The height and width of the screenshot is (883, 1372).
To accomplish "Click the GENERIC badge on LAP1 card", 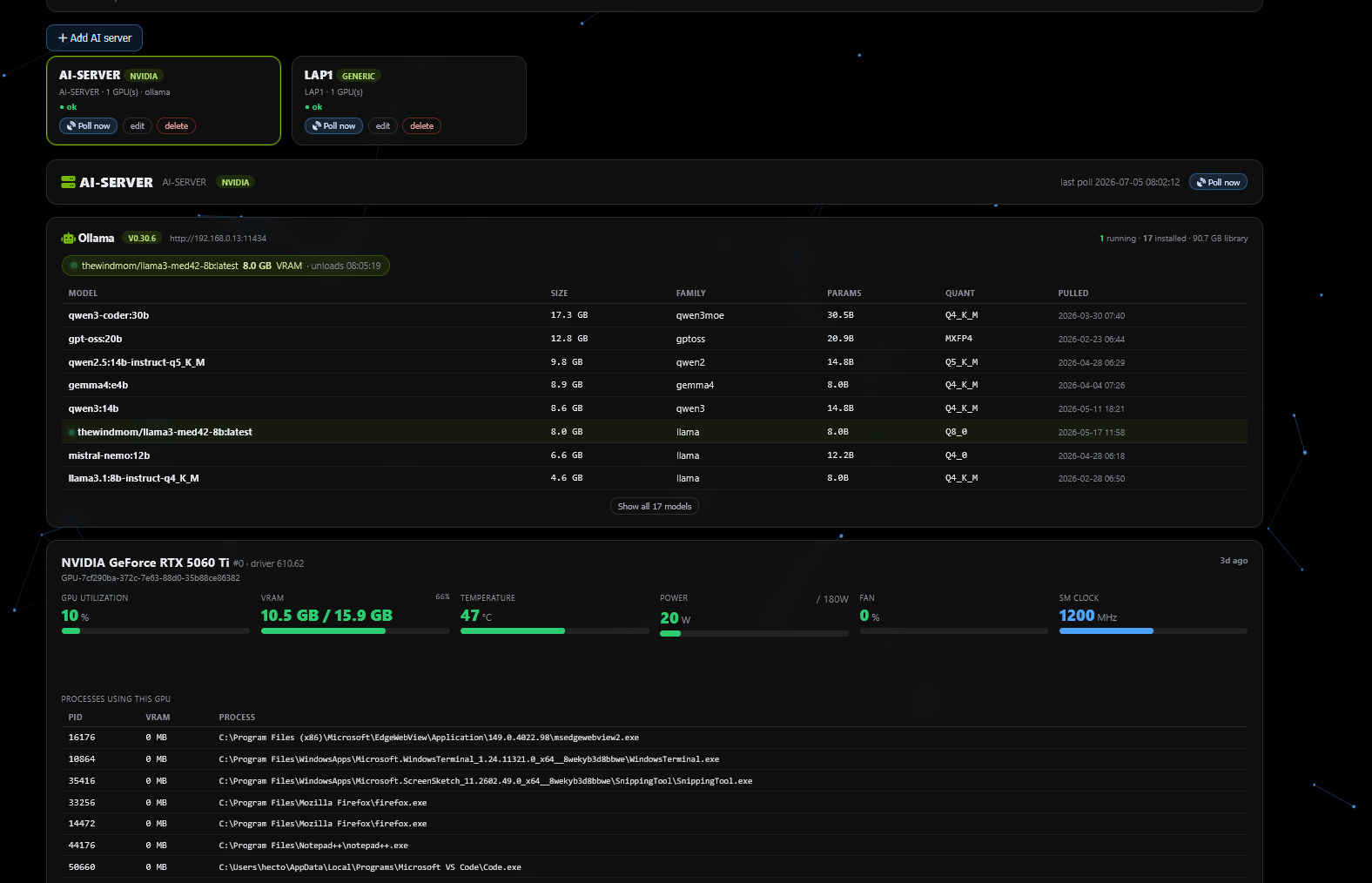I will tap(359, 76).
